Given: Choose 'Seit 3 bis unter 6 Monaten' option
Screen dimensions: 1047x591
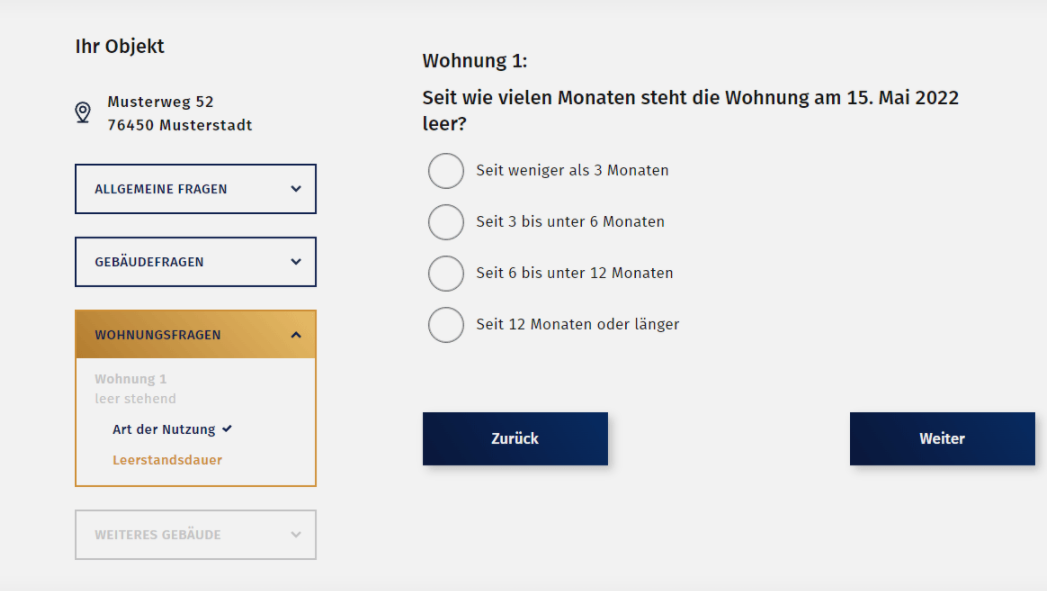Looking at the screenshot, I should coord(446,222).
